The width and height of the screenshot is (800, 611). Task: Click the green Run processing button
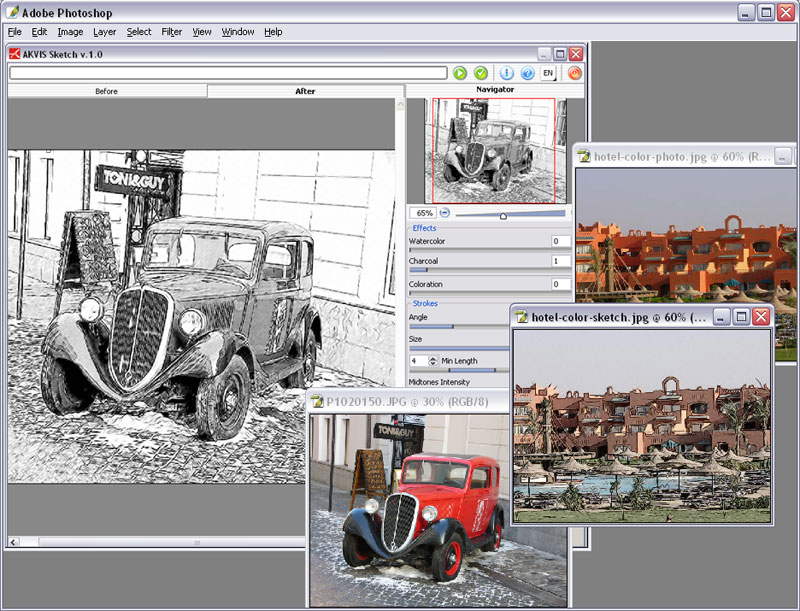click(460, 73)
